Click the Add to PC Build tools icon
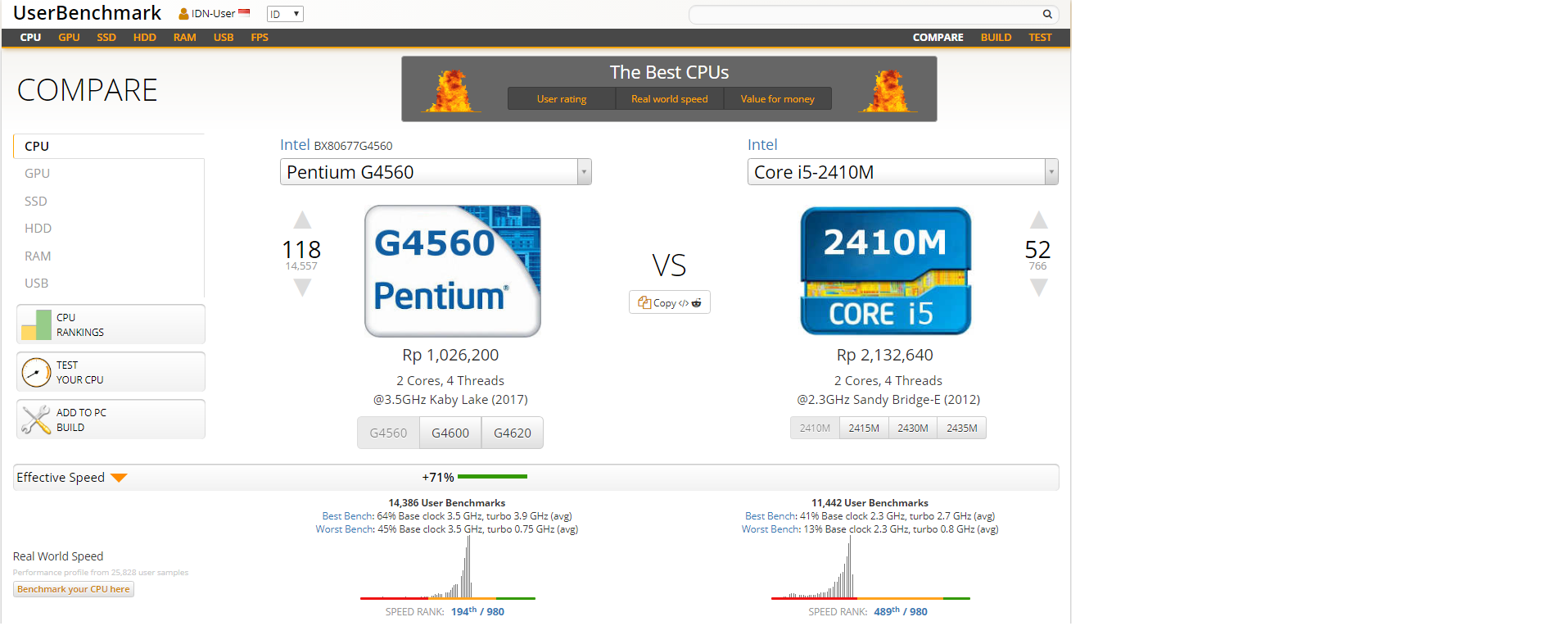 pos(36,420)
